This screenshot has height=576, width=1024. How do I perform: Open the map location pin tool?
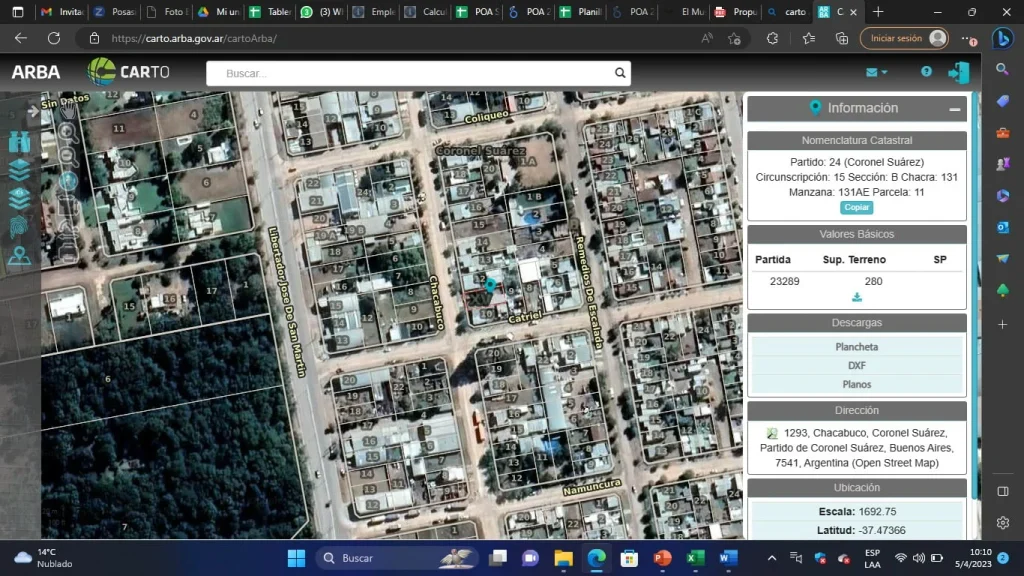(20, 255)
